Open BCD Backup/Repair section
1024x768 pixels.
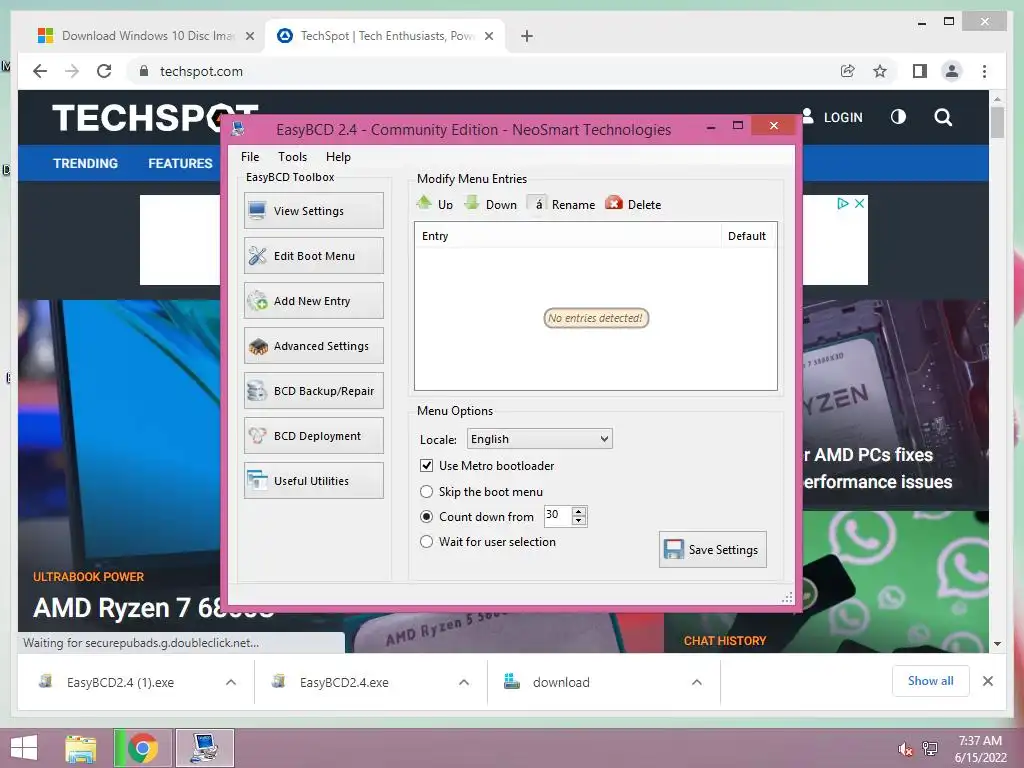(x=313, y=391)
